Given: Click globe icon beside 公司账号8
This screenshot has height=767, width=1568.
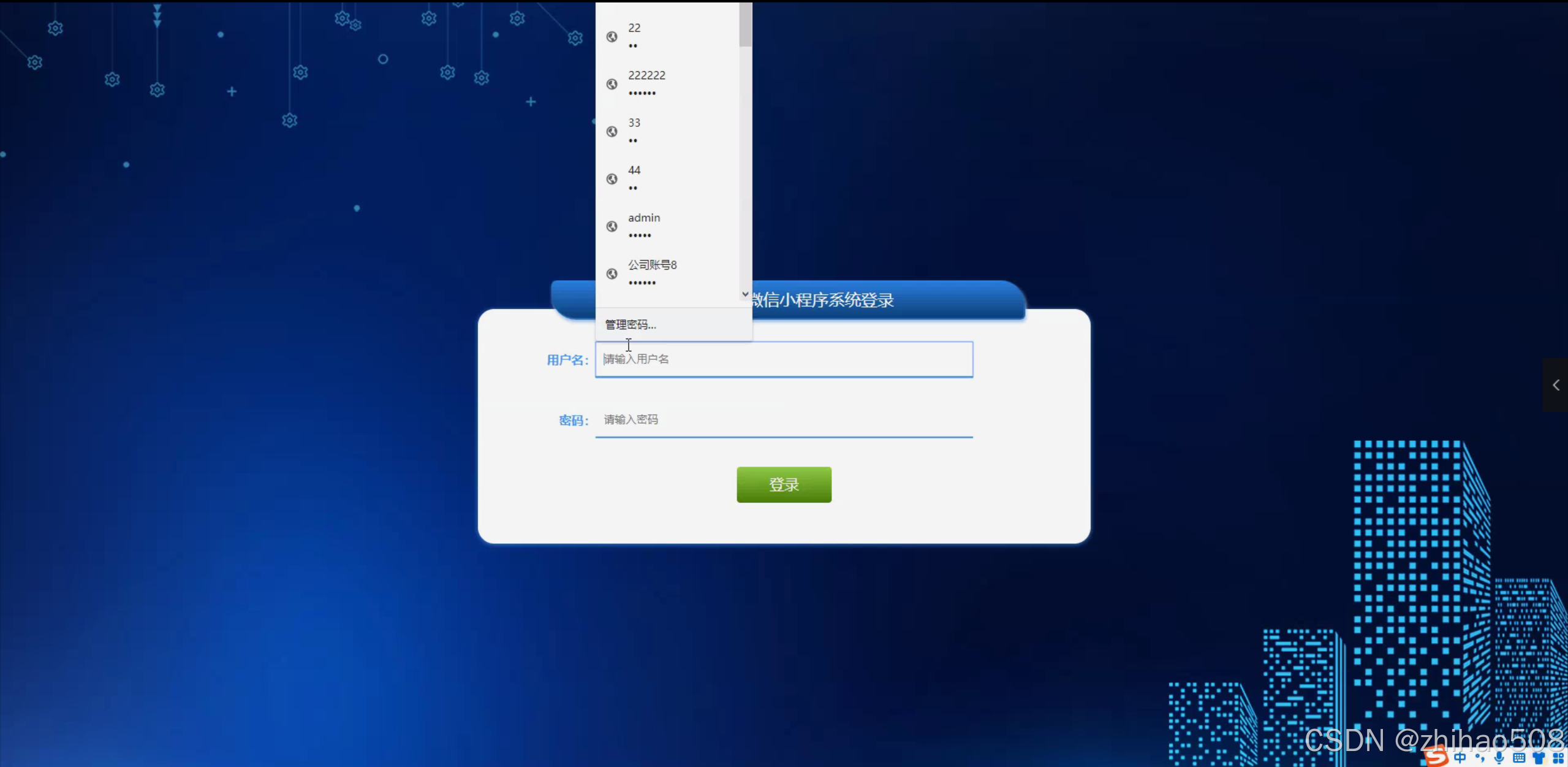Looking at the screenshot, I should [x=612, y=273].
